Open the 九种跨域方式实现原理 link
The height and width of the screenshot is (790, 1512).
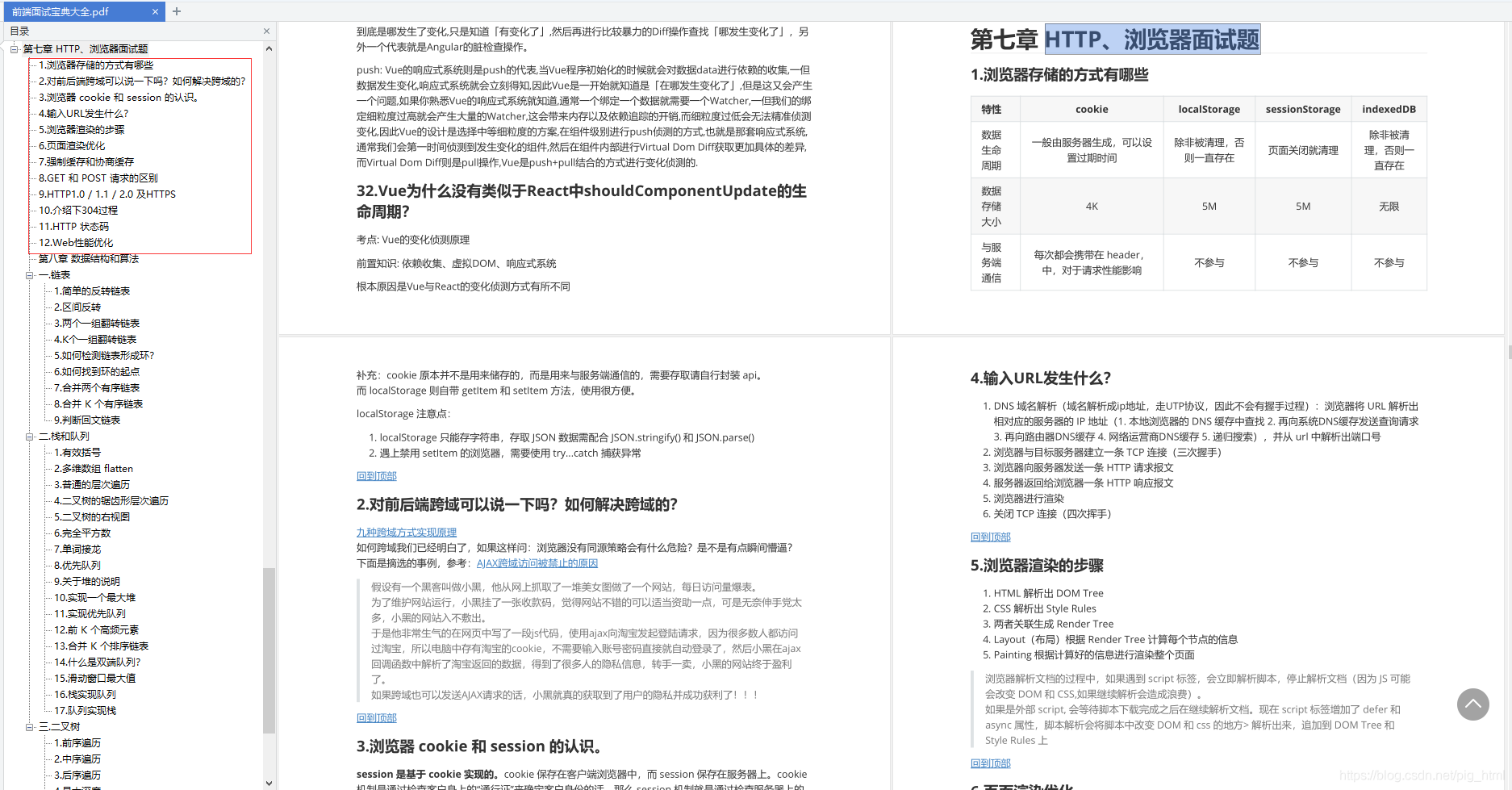pyautogui.click(x=407, y=532)
